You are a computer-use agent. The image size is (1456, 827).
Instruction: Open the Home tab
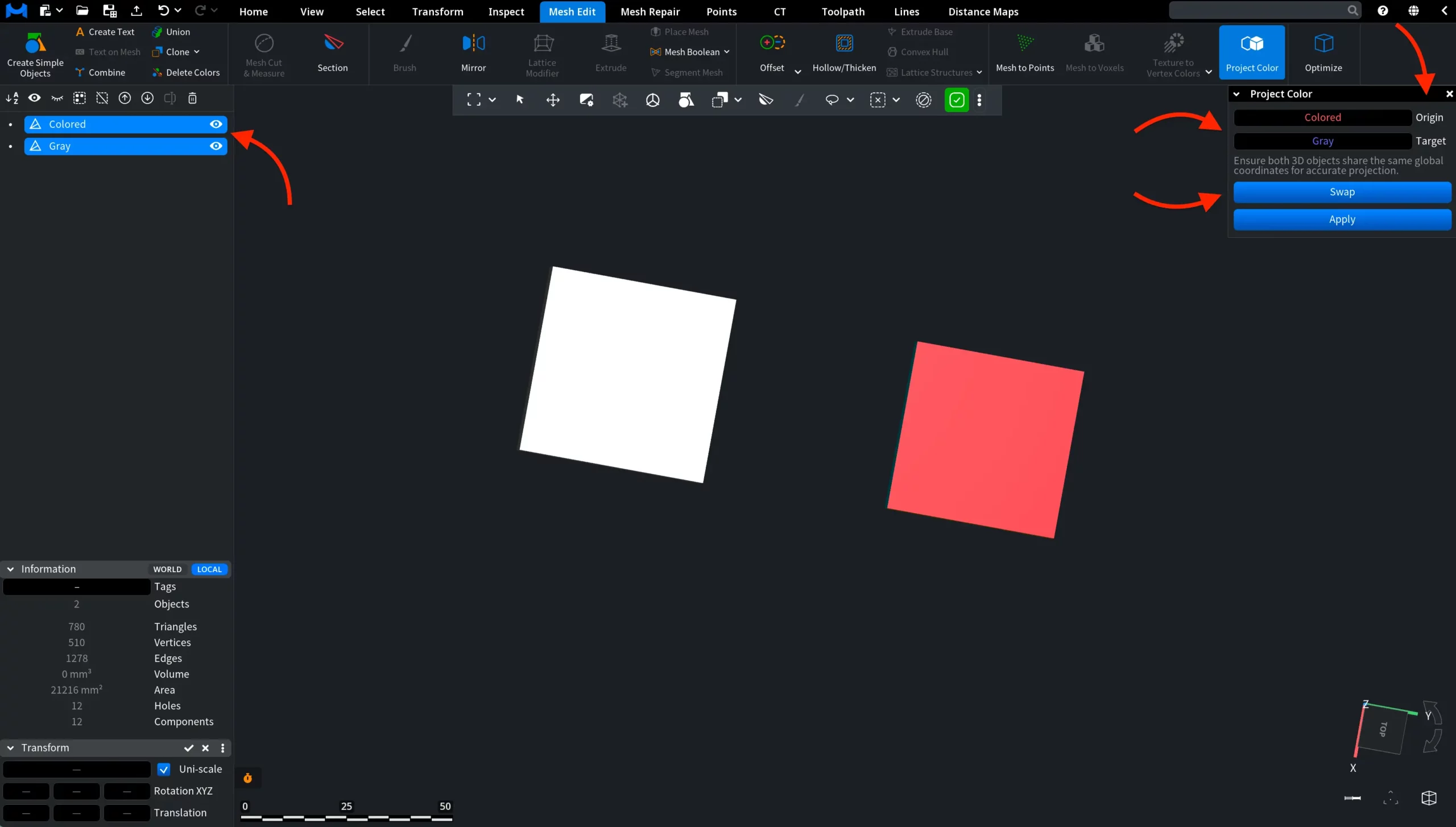[253, 11]
